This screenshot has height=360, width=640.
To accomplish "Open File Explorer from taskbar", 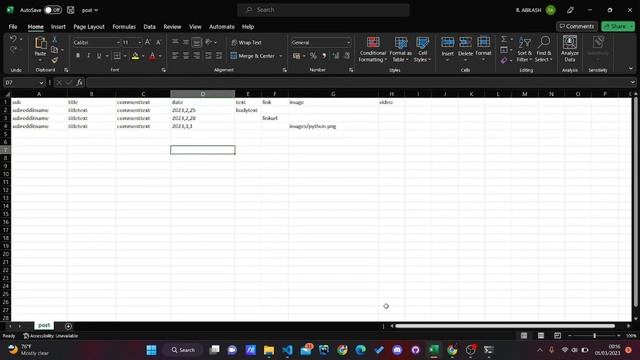I will (269, 350).
